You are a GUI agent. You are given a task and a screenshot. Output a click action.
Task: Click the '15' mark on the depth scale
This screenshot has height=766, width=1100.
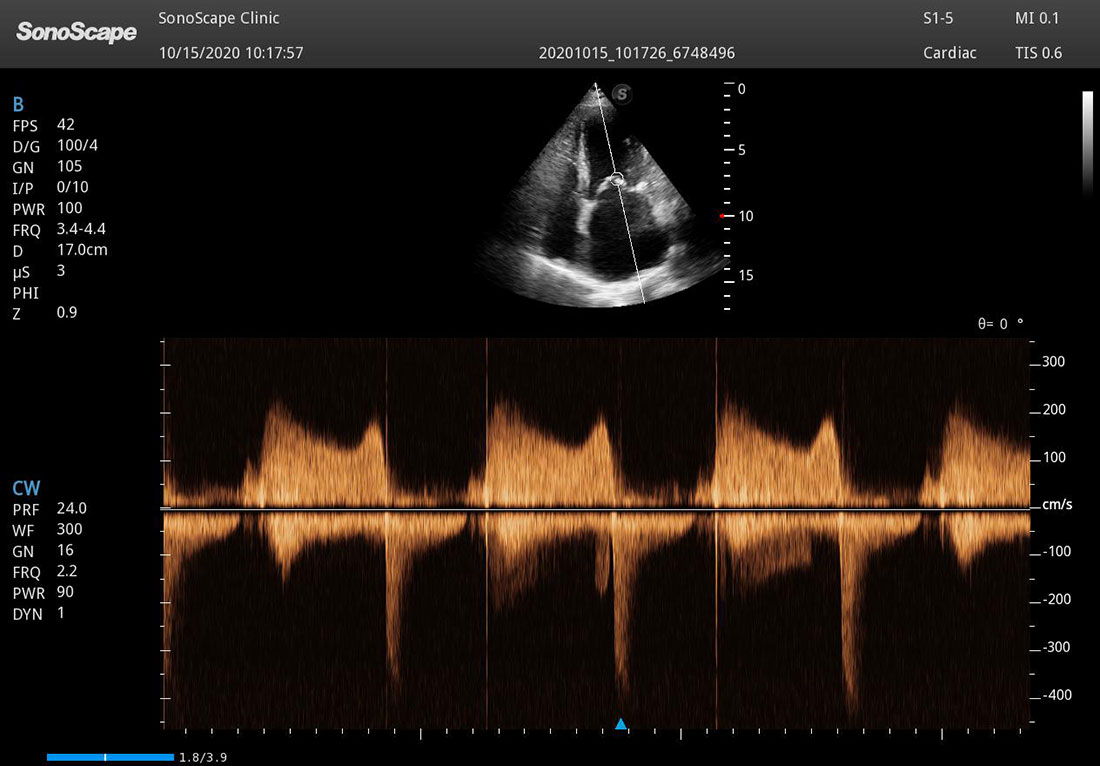[x=746, y=275]
